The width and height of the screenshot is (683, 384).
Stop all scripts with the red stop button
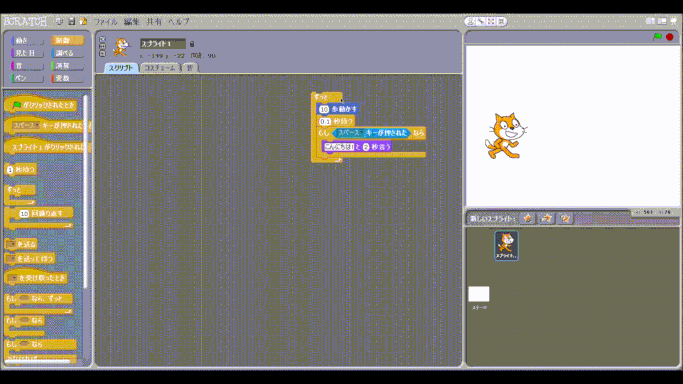(x=670, y=37)
